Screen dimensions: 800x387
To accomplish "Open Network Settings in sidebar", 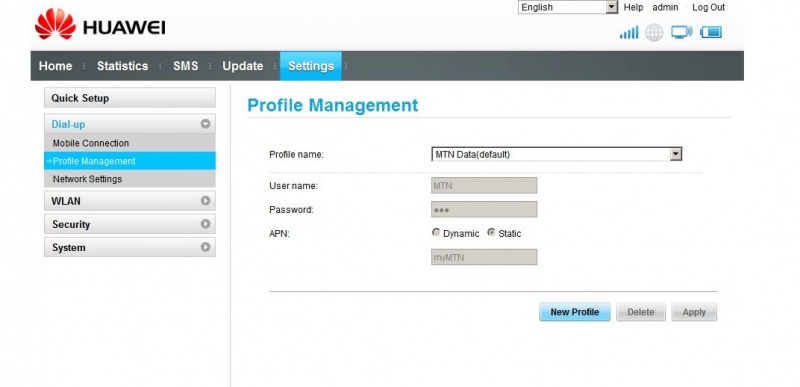I will pos(130,179).
